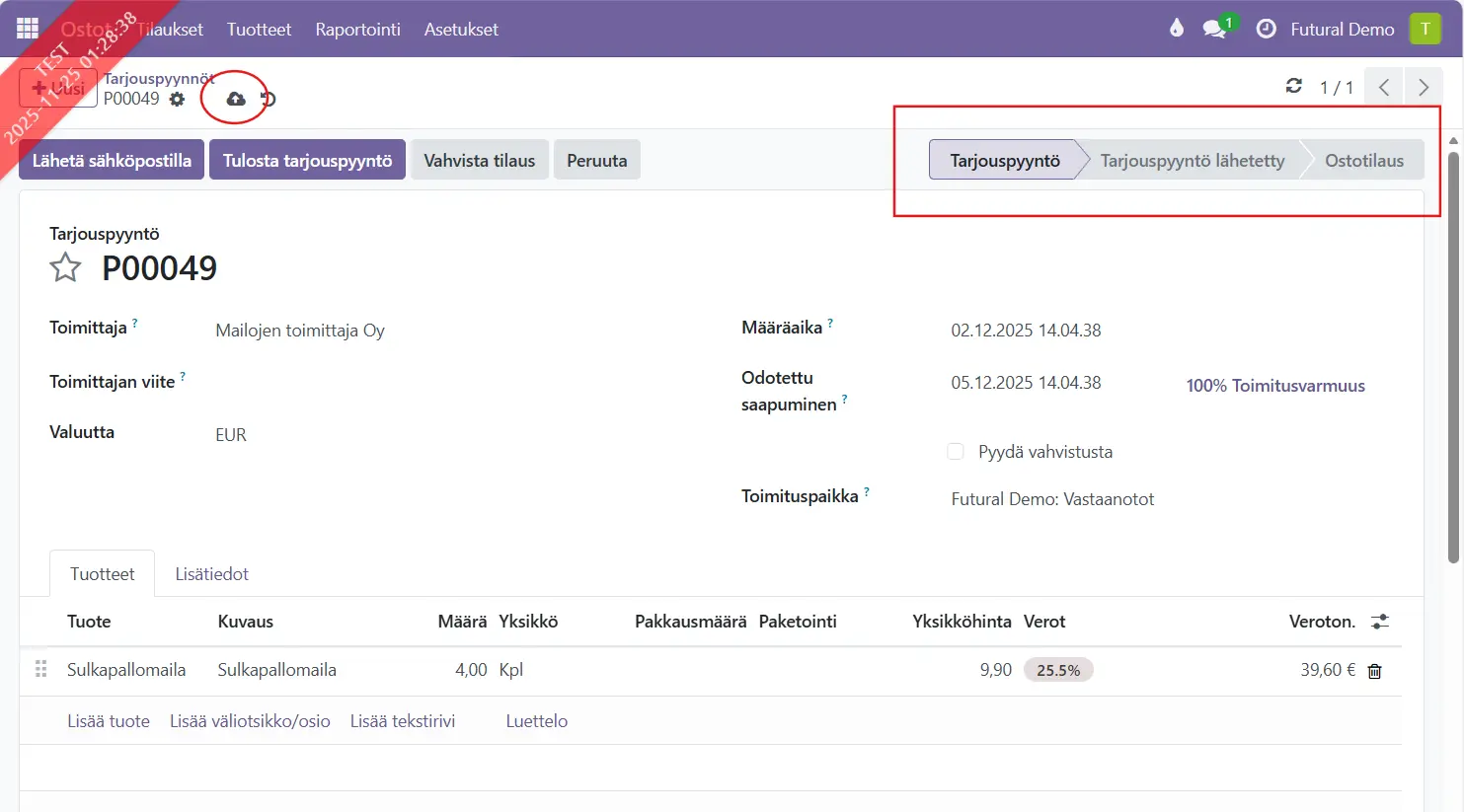
Task: Go to next record arrow
Action: (x=1423, y=87)
